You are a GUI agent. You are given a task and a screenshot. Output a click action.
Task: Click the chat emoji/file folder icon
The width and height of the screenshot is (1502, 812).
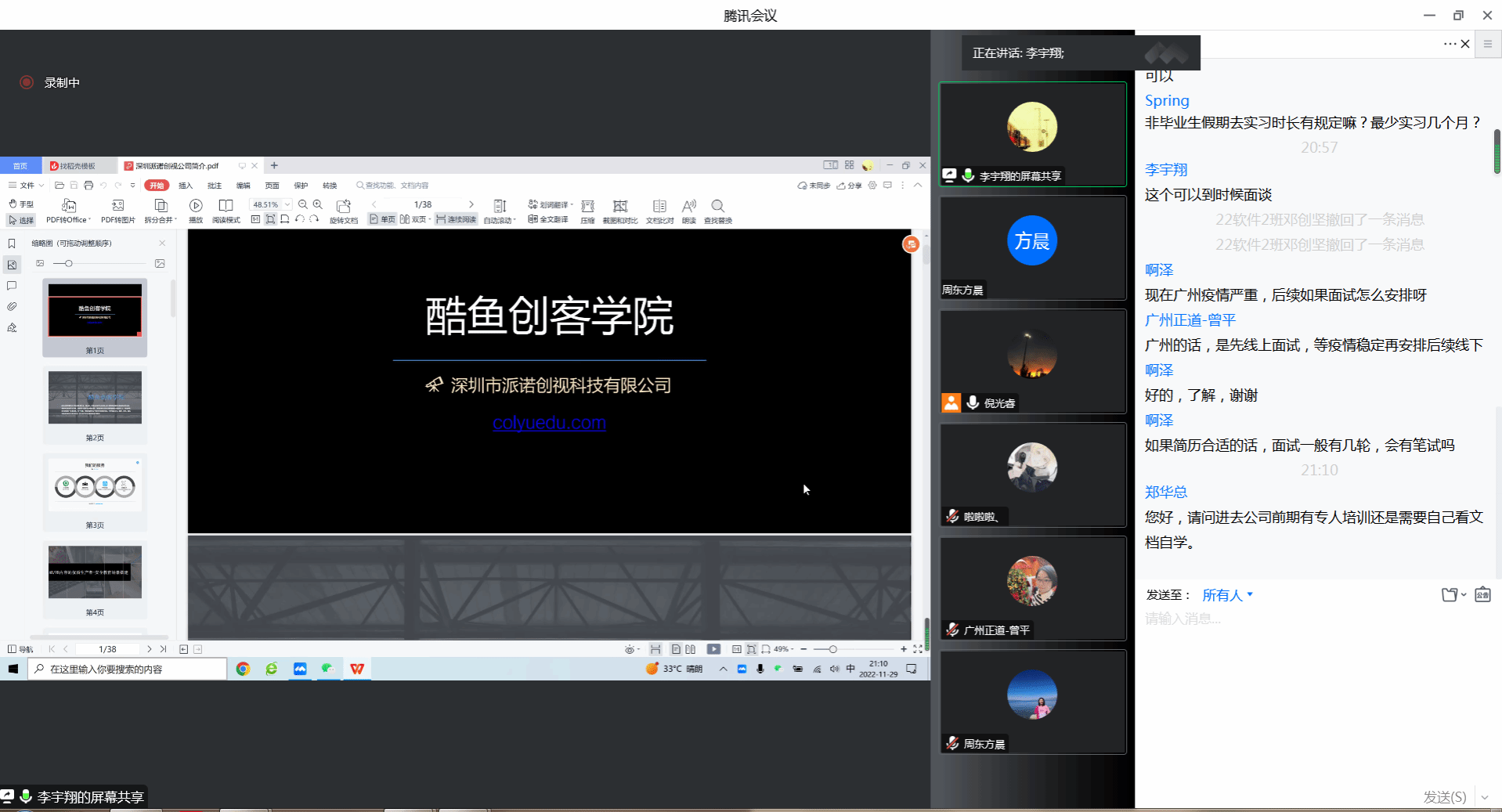pyautogui.click(x=1450, y=595)
